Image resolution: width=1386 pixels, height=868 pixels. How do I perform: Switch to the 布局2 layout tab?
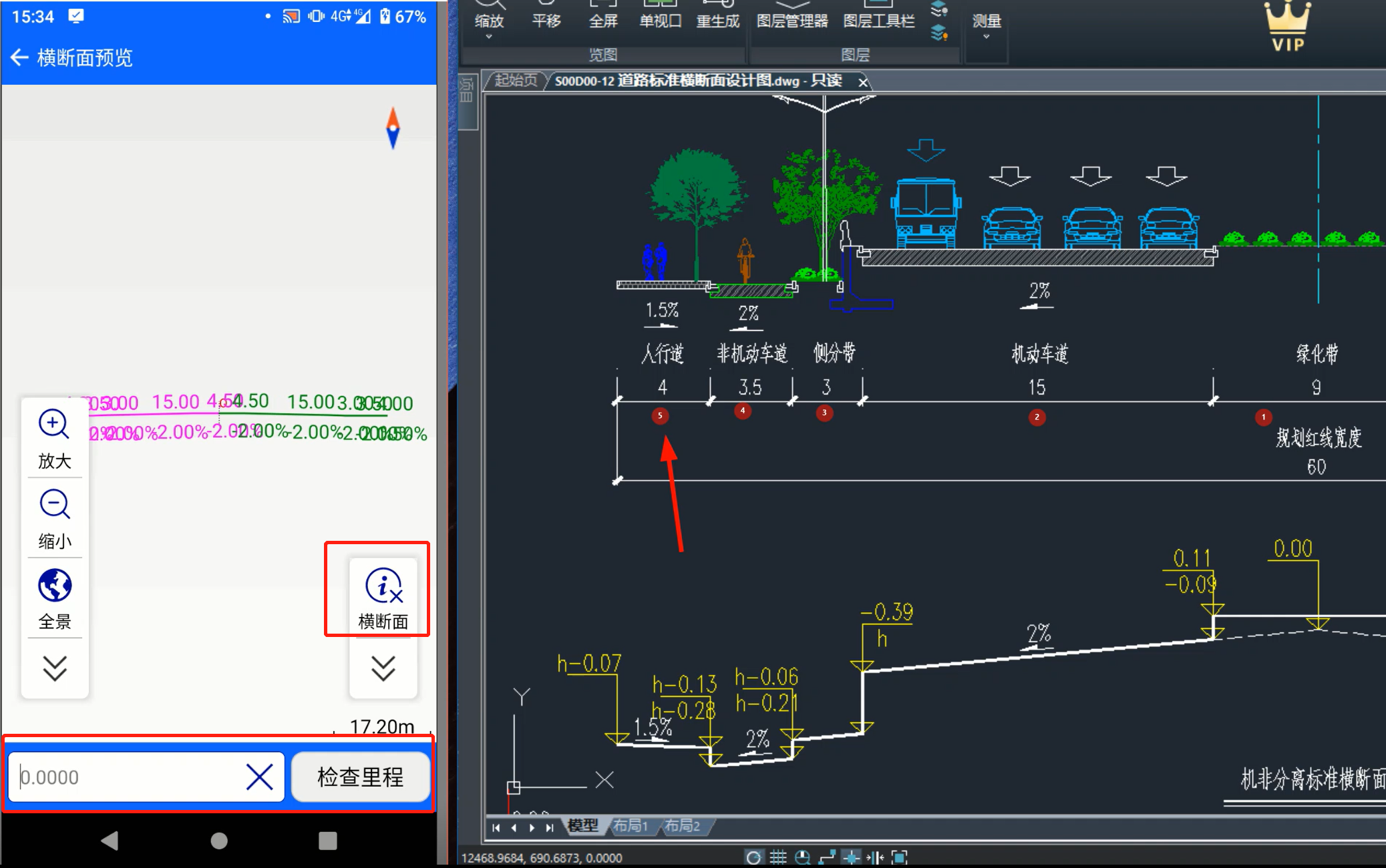point(682,826)
